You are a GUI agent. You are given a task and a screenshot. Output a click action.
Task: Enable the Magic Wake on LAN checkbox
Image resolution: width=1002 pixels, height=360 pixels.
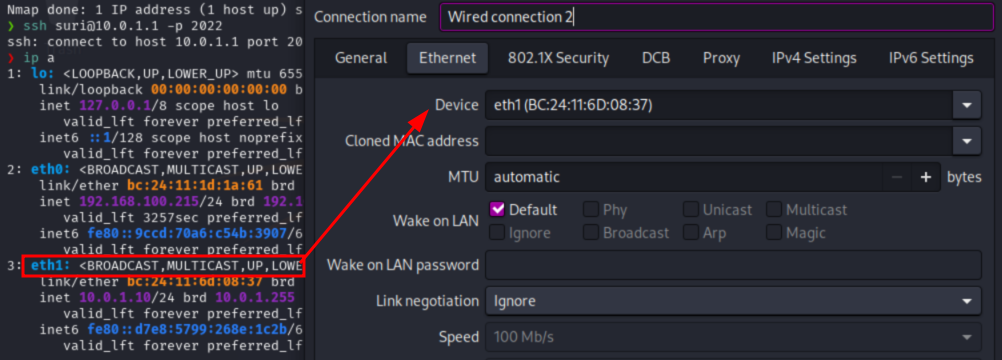[774, 233]
